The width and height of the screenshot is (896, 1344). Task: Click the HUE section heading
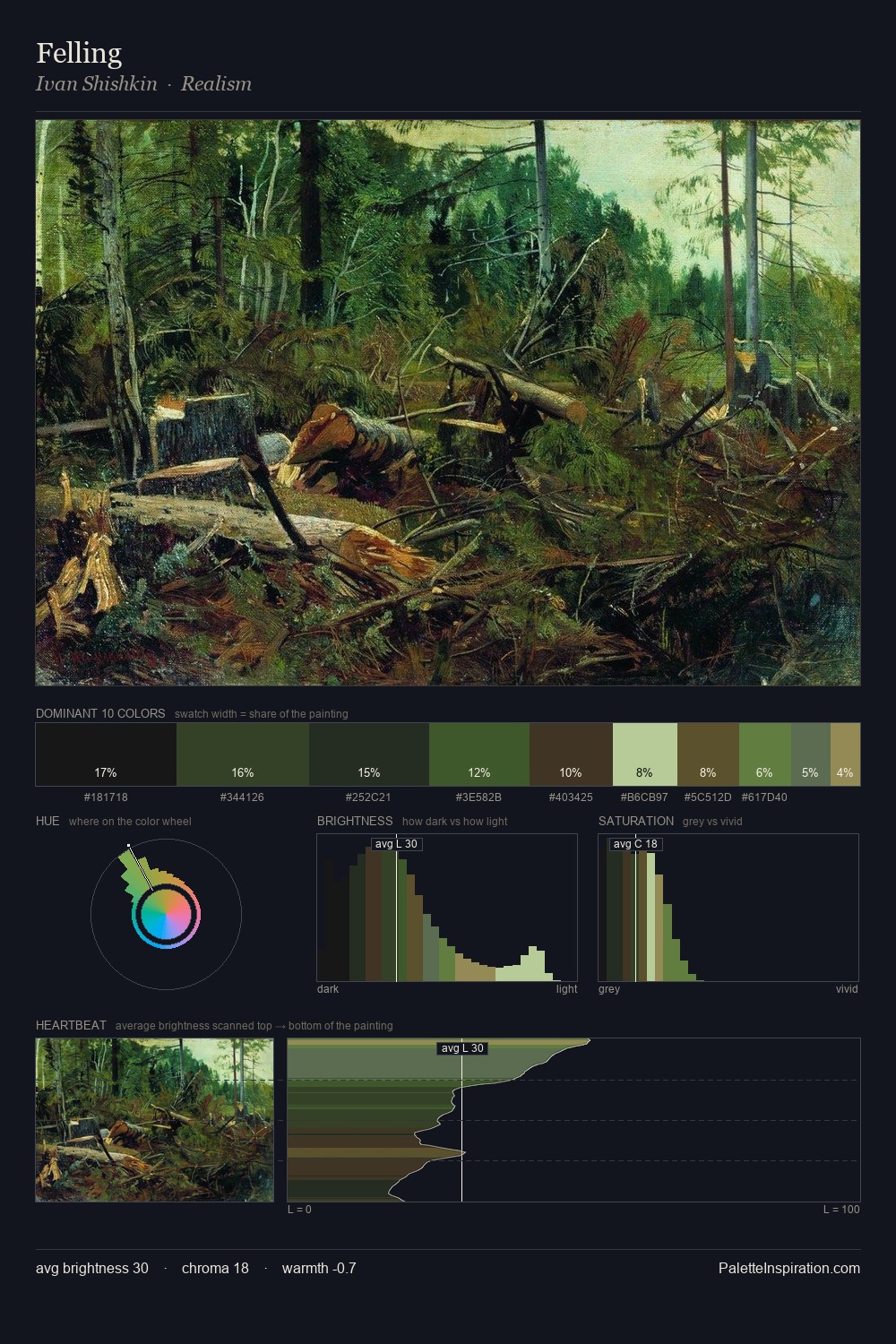coord(47,821)
